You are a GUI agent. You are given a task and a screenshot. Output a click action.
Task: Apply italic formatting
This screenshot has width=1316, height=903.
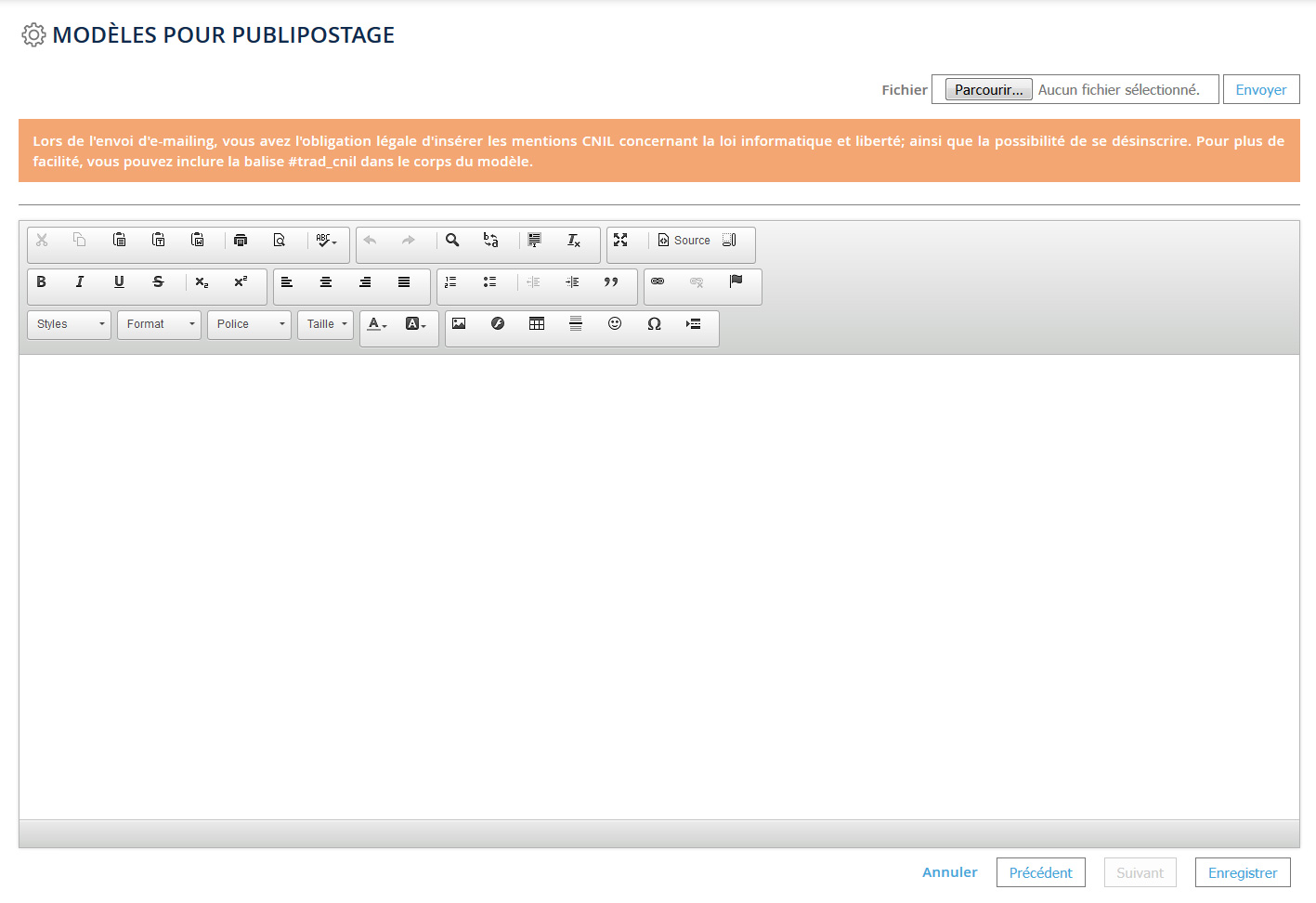coord(80,282)
